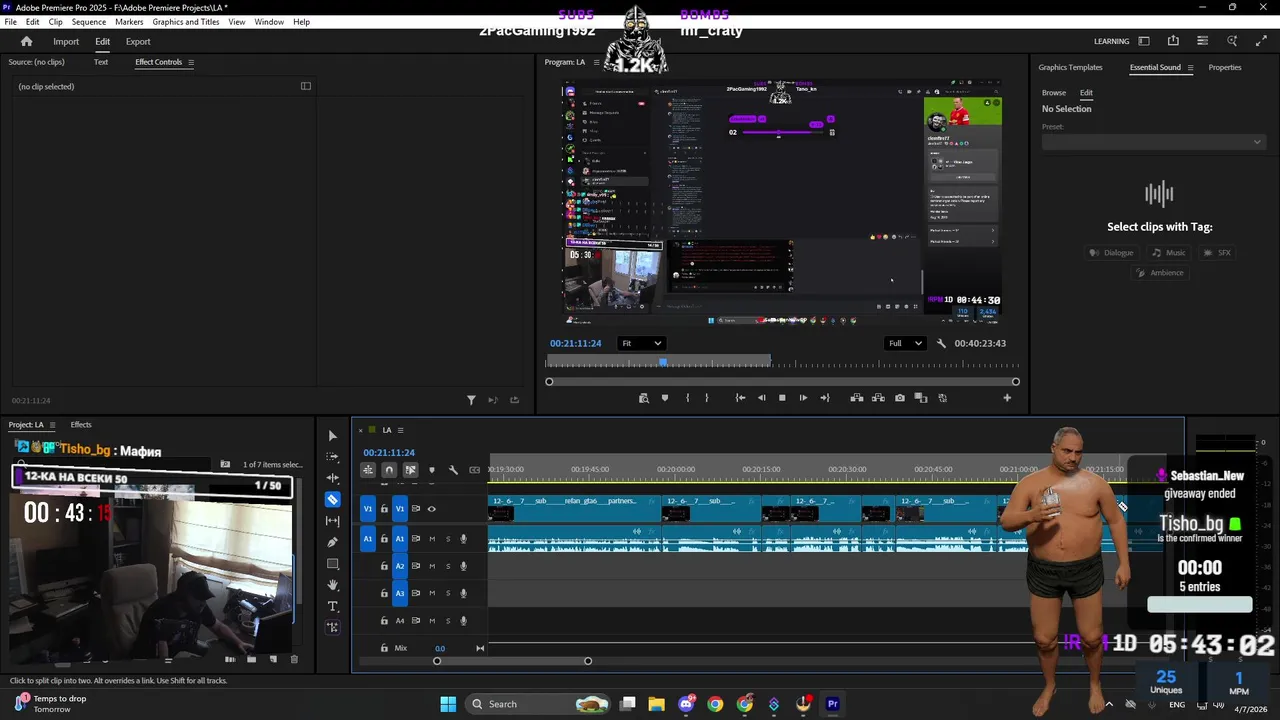Click the LEARNING workspace label
Viewport: 1280px width, 720px height.
click(1112, 41)
